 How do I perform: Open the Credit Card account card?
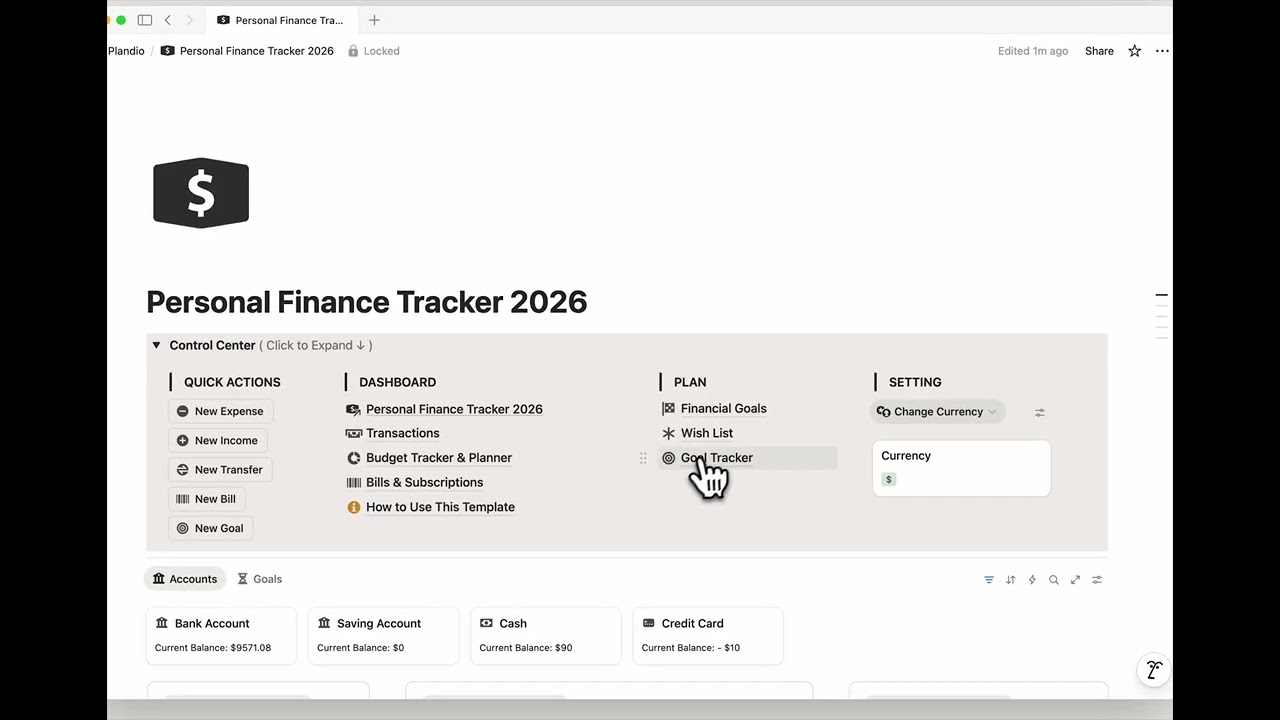click(x=708, y=635)
